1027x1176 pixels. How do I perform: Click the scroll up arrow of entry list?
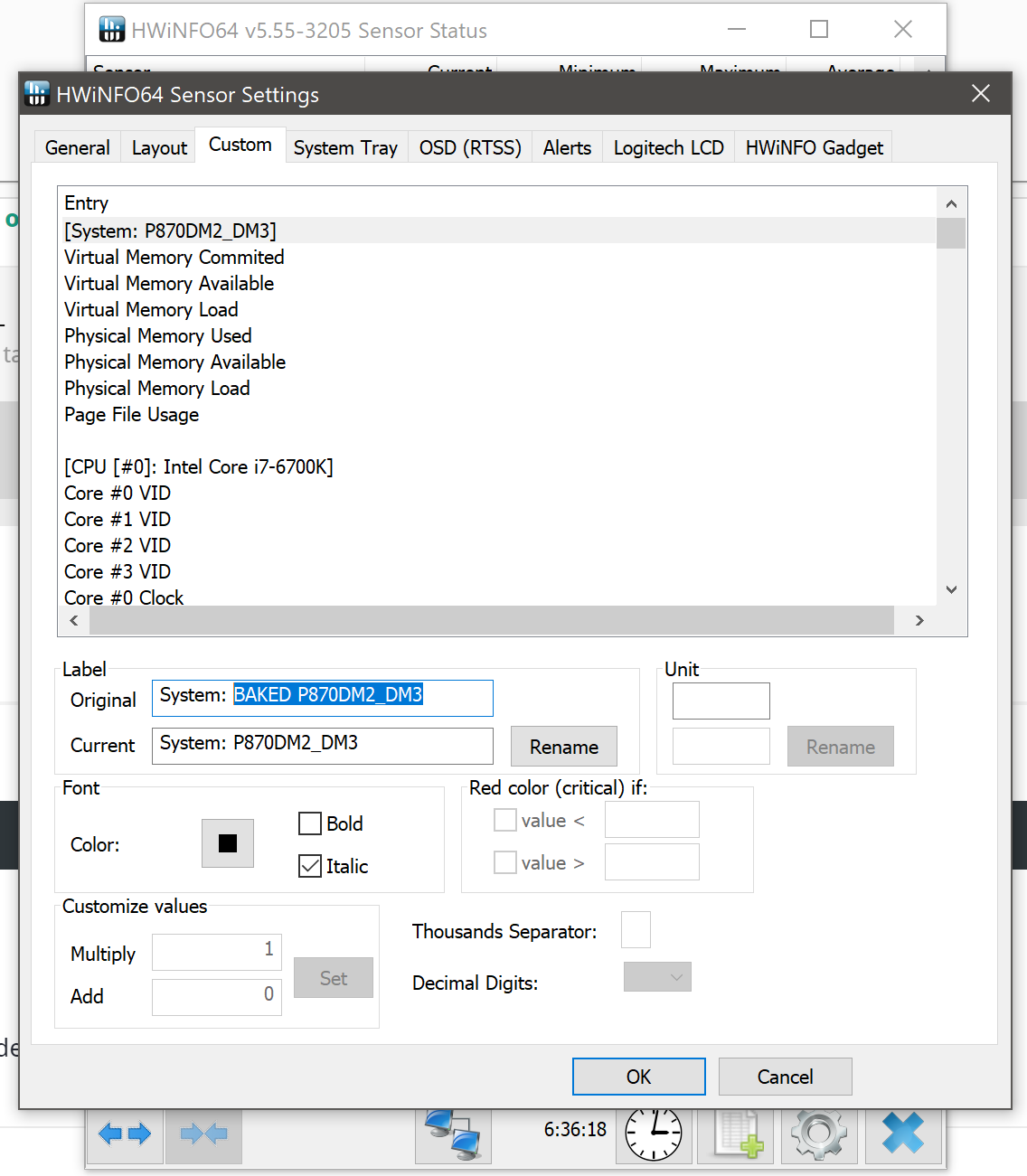click(x=951, y=203)
